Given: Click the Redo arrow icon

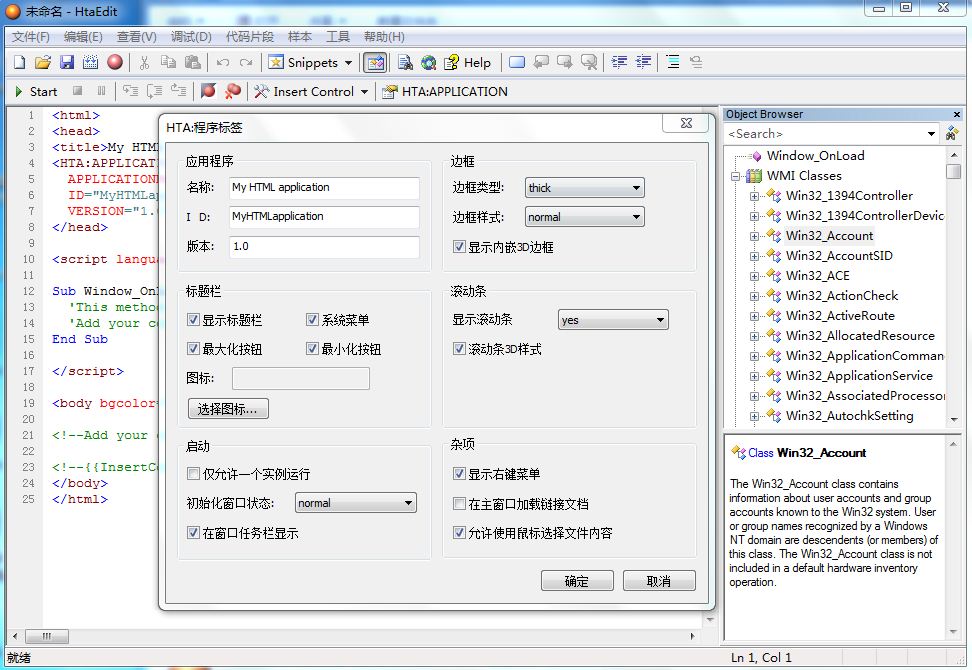Looking at the screenshot, I should tap(246, 62).
